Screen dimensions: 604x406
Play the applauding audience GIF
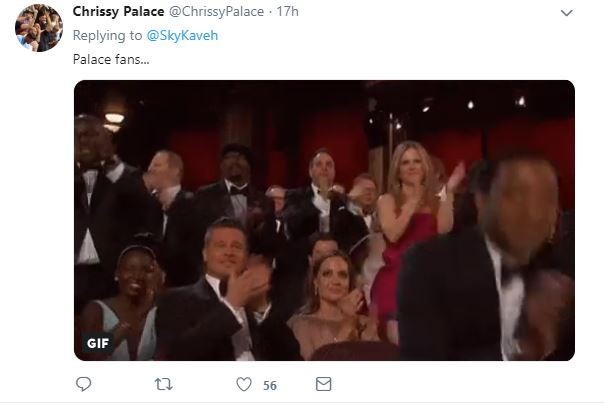(x=324, y=220)
